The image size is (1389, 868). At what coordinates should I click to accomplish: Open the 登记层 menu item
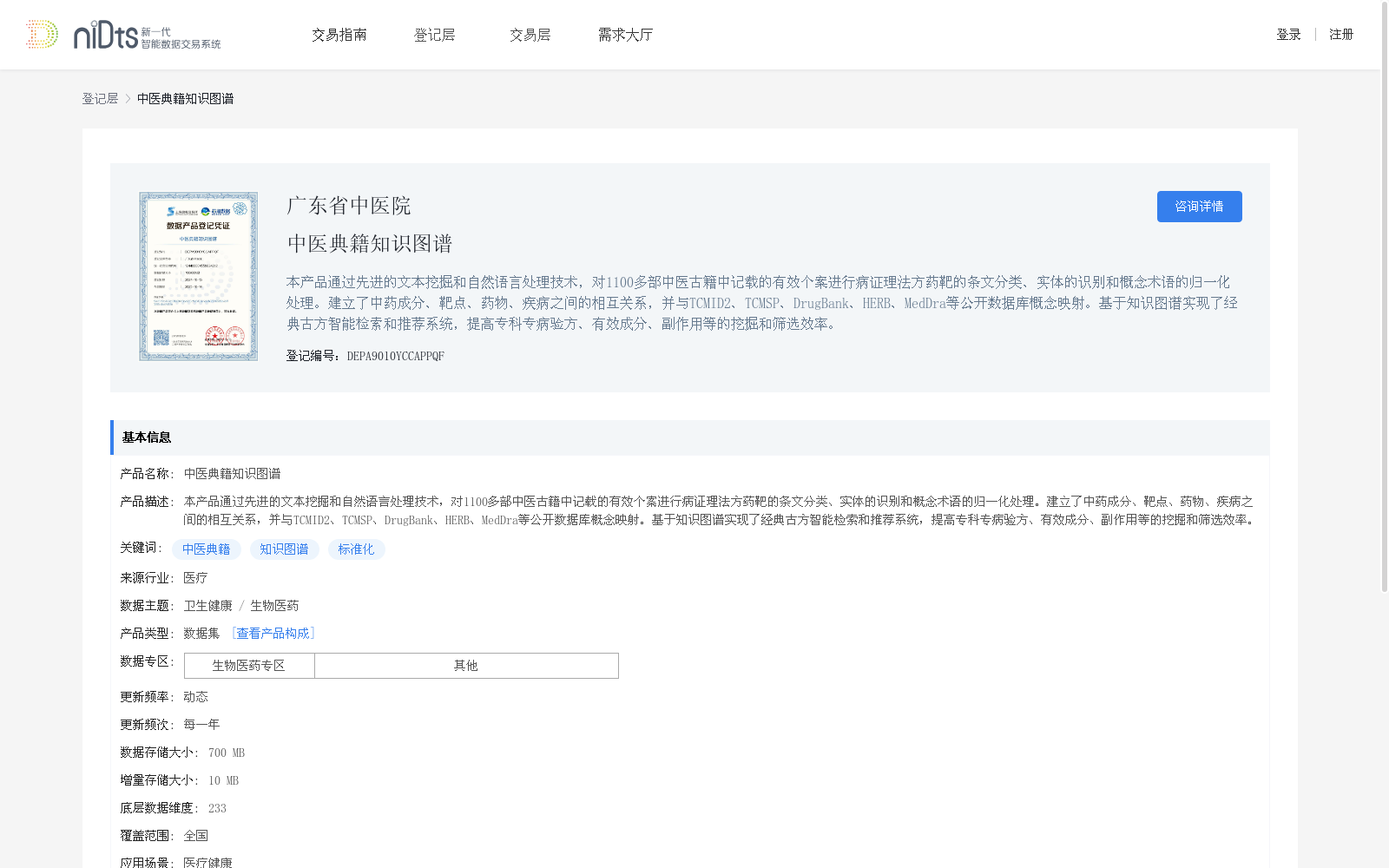pos(435,35)
